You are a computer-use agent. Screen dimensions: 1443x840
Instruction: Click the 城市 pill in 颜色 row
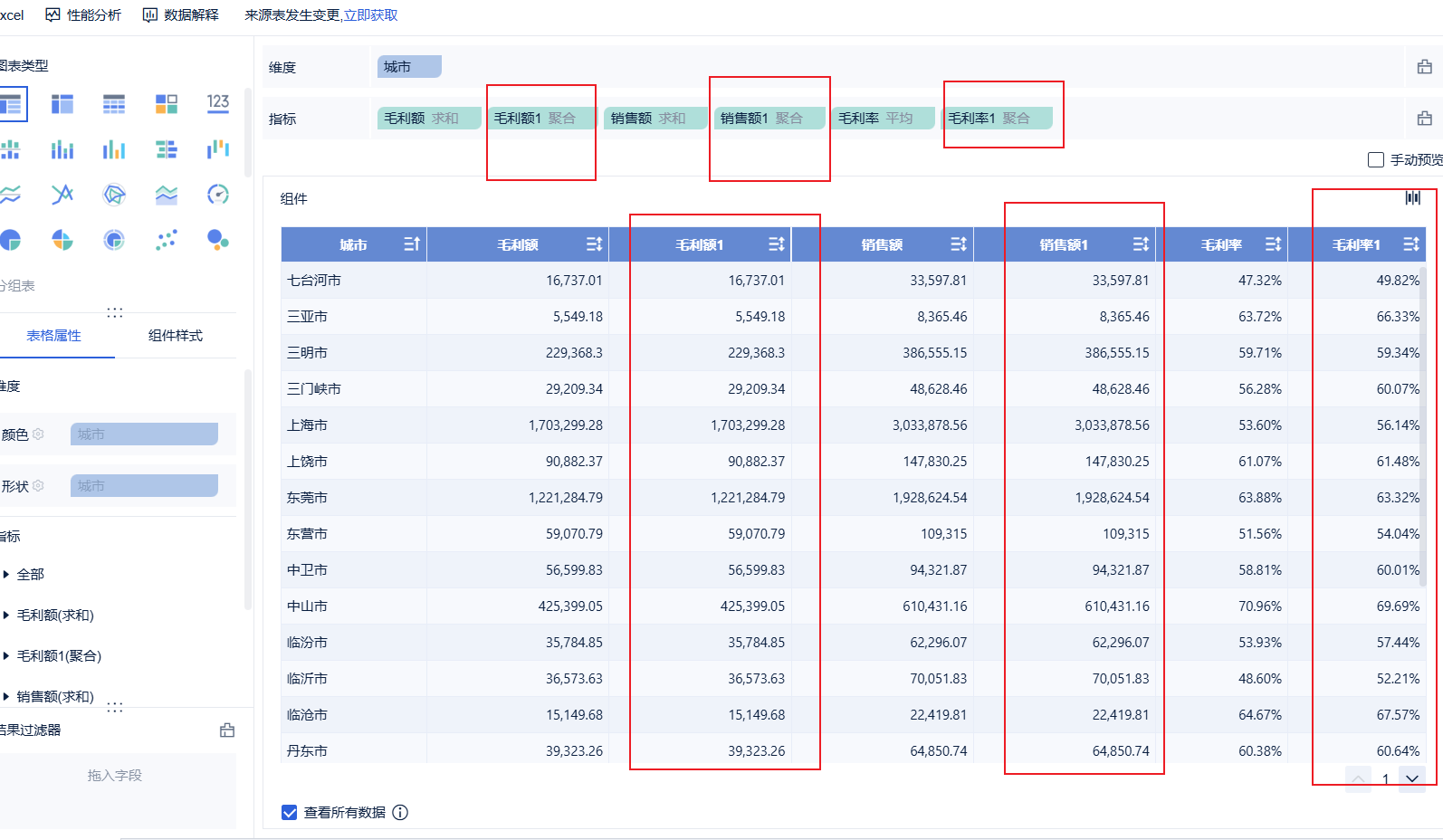pos(144,434)
